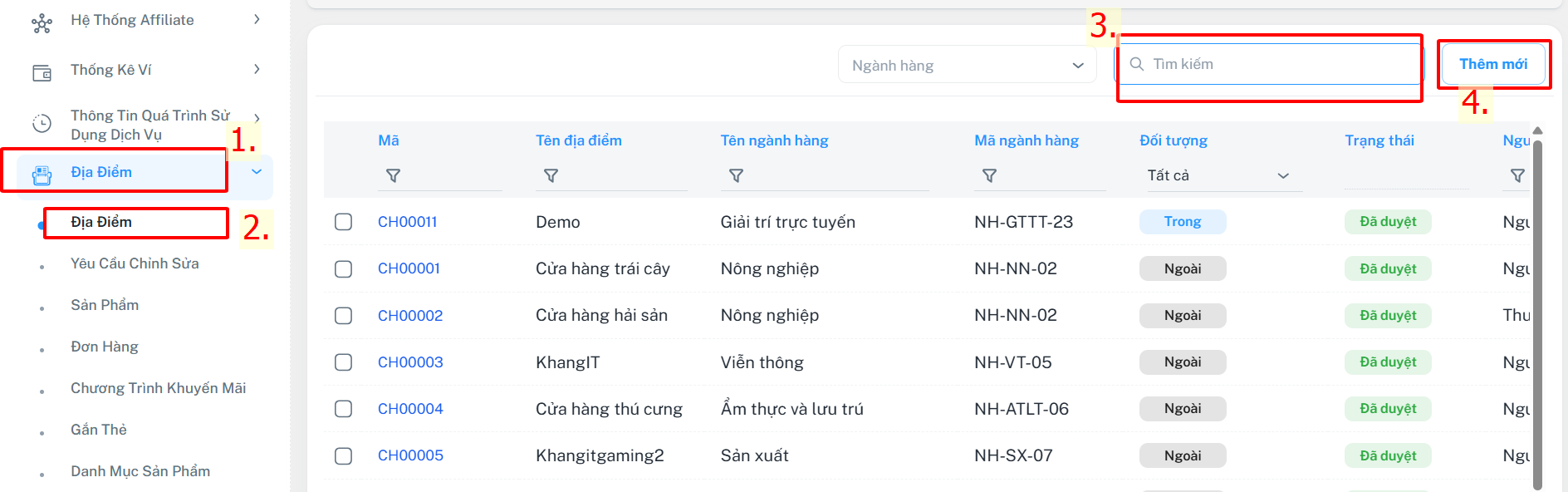The image size is (1568, 492).
Task: Open the Ngành hàng dropdown
Action: point(967,66)
